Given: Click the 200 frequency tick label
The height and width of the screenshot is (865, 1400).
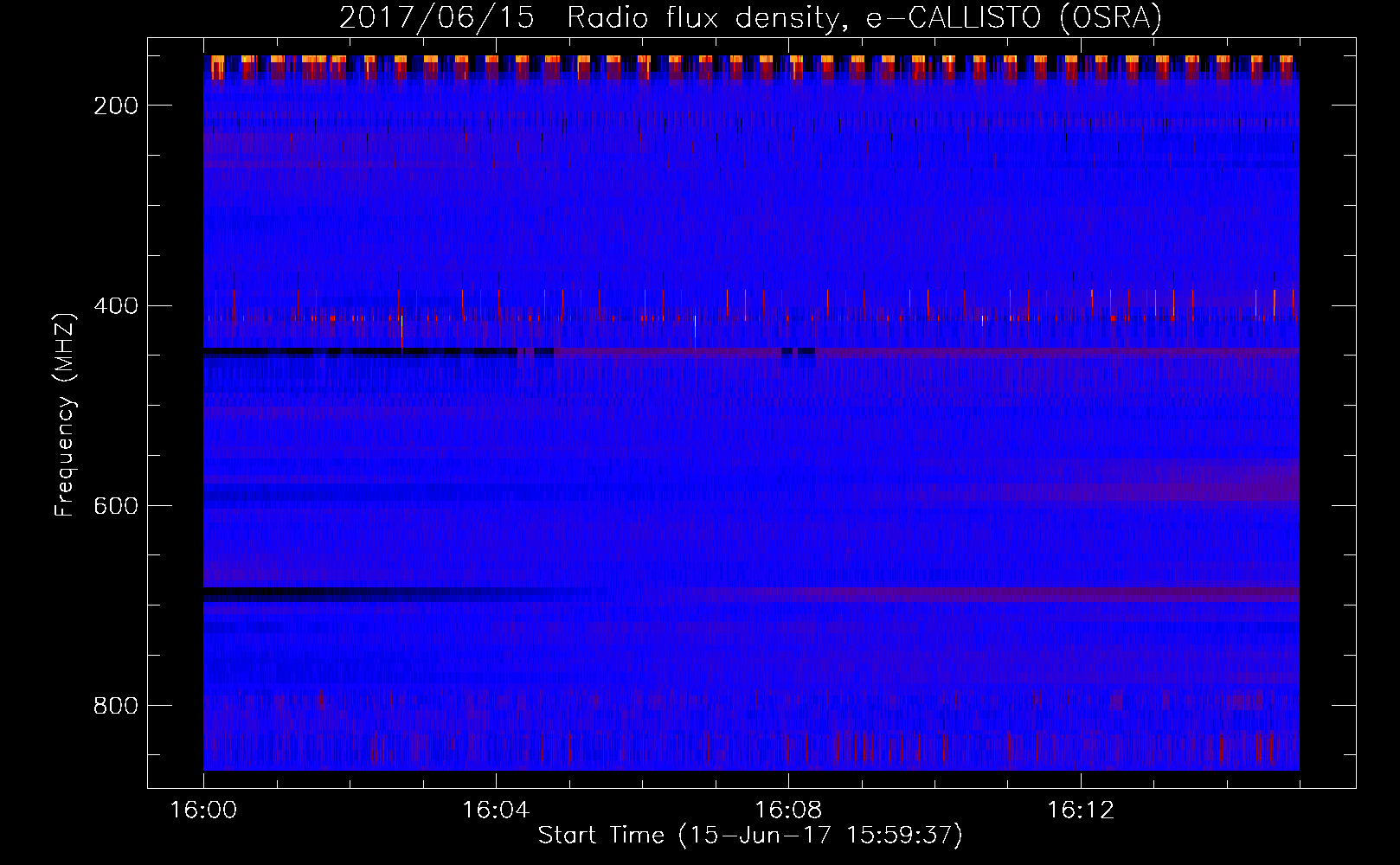Looking at the screenshot, I should (x=116, y=106).
